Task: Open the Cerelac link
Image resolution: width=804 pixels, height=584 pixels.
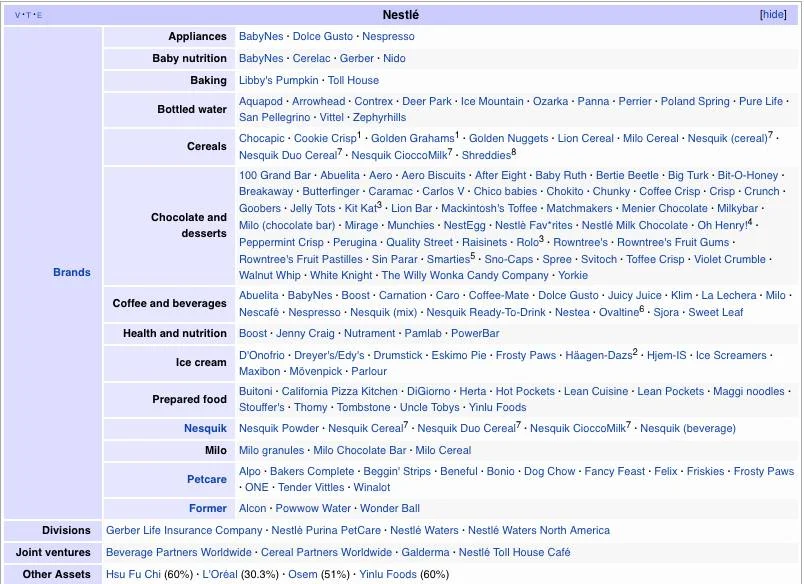Action: coord(311,58)
